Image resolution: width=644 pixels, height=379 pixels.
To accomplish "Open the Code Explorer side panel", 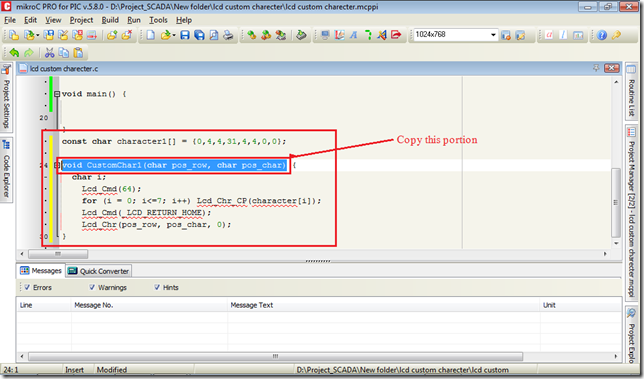I will pos(6,170).
